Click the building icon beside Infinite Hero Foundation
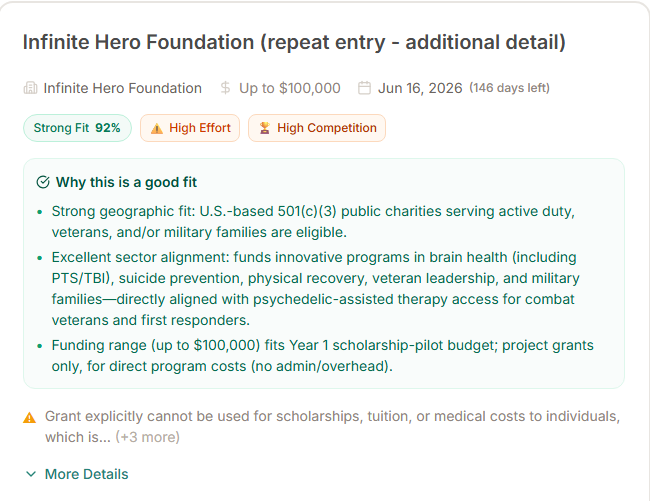Image resolution: width=650 pixels, height=501 pixels. [30, 88]
